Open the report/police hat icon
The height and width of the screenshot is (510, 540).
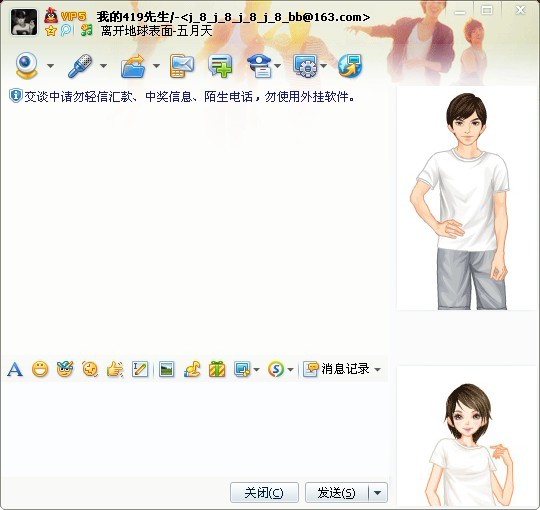[260, 66]
